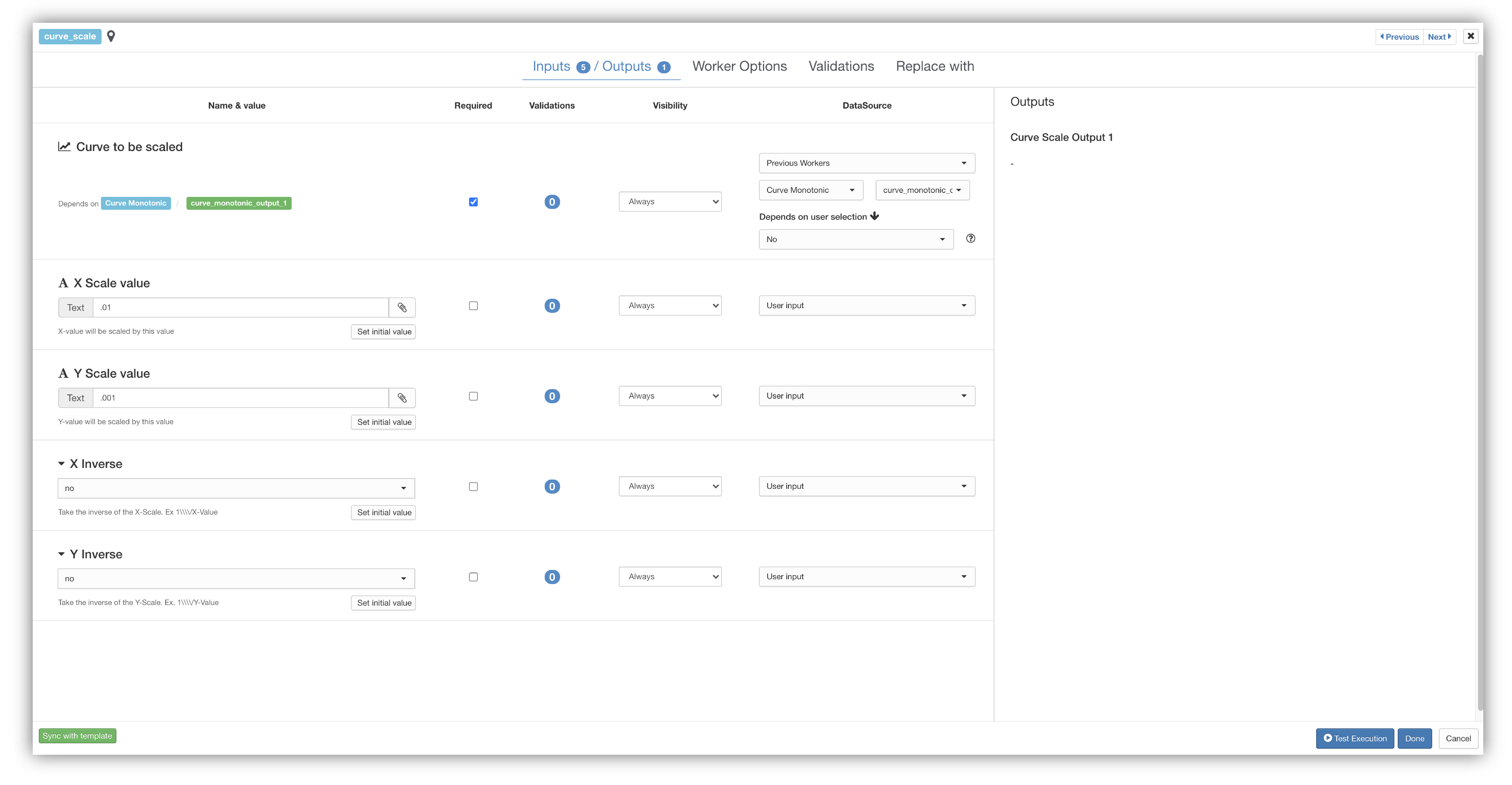This screenshot has height=785, width=1512.
Task: Check Required for X Inverse
Action: click(473, 487)
